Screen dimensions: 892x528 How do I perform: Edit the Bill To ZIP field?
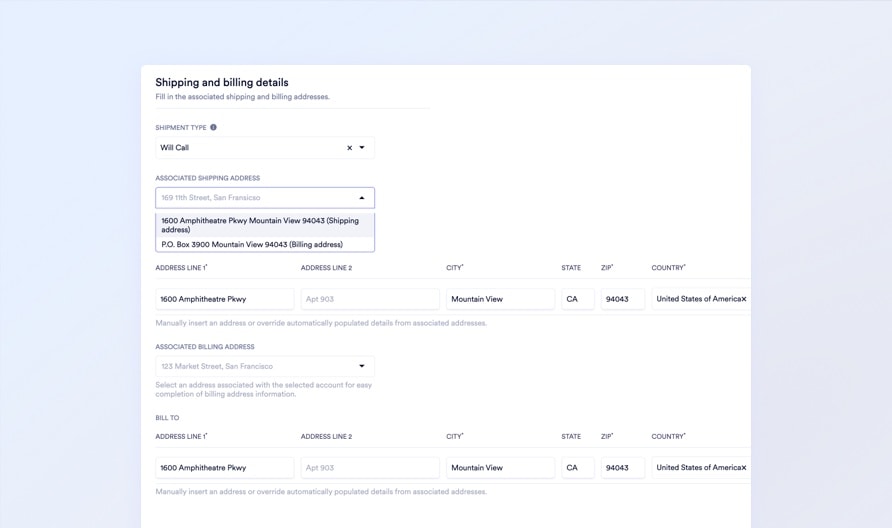click(623, 468)
